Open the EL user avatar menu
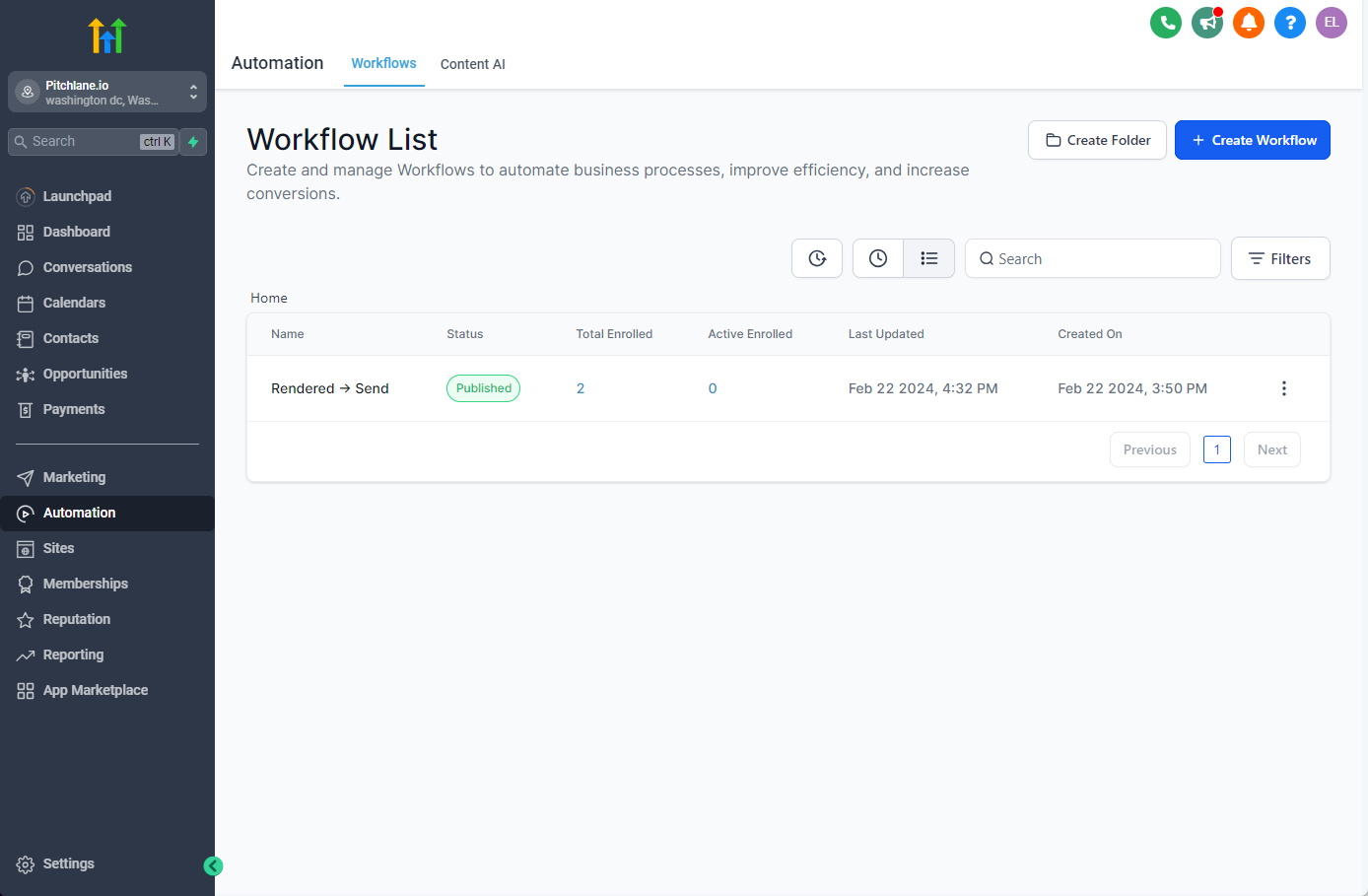 tap(1332, 23)
